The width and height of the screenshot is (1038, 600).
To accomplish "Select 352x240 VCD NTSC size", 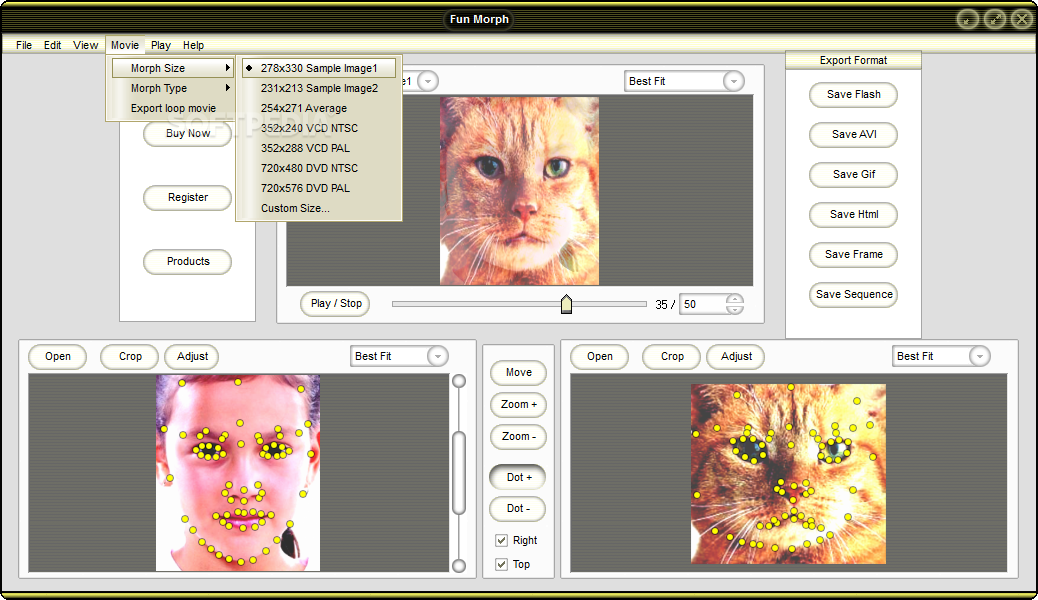I will [319, 128].
